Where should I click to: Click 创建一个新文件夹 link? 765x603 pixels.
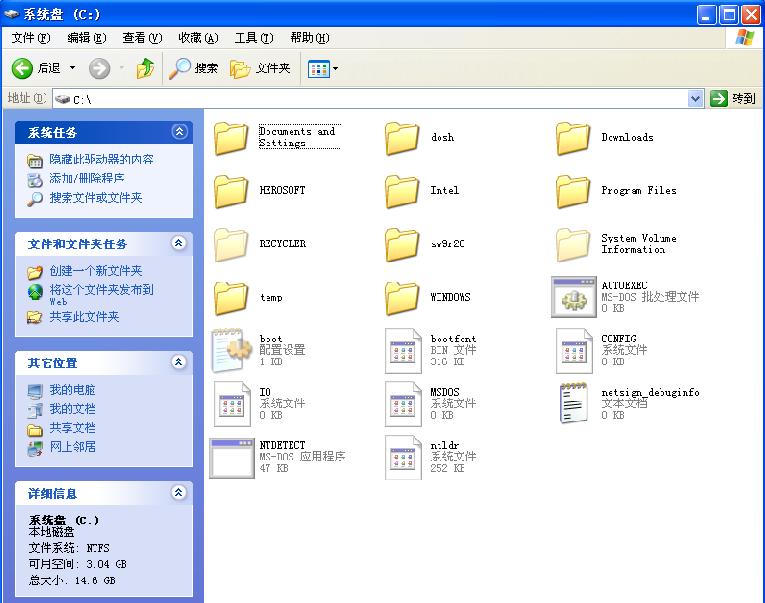(96, 271)
